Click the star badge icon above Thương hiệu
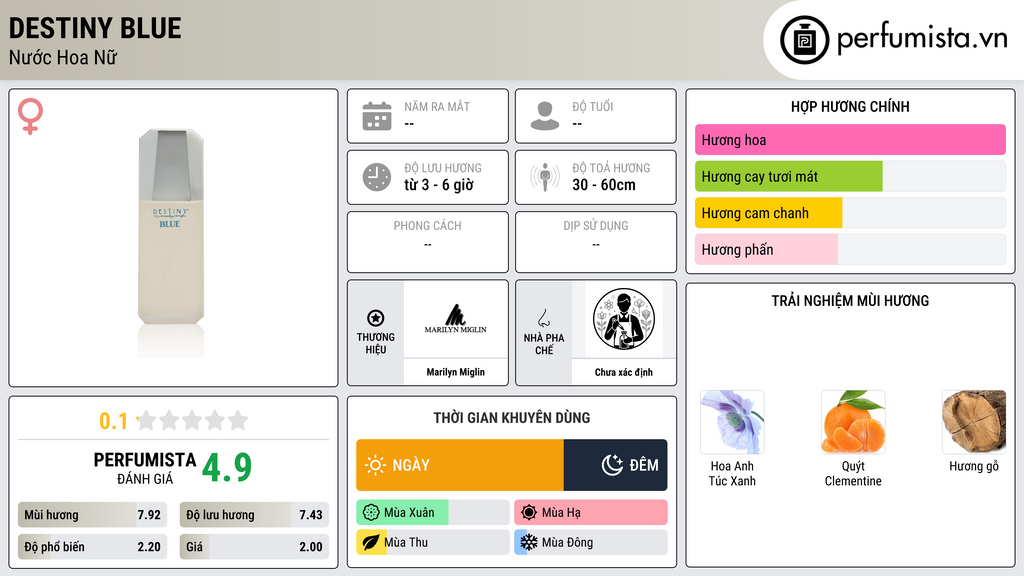1024x576 pixels. 376,318
